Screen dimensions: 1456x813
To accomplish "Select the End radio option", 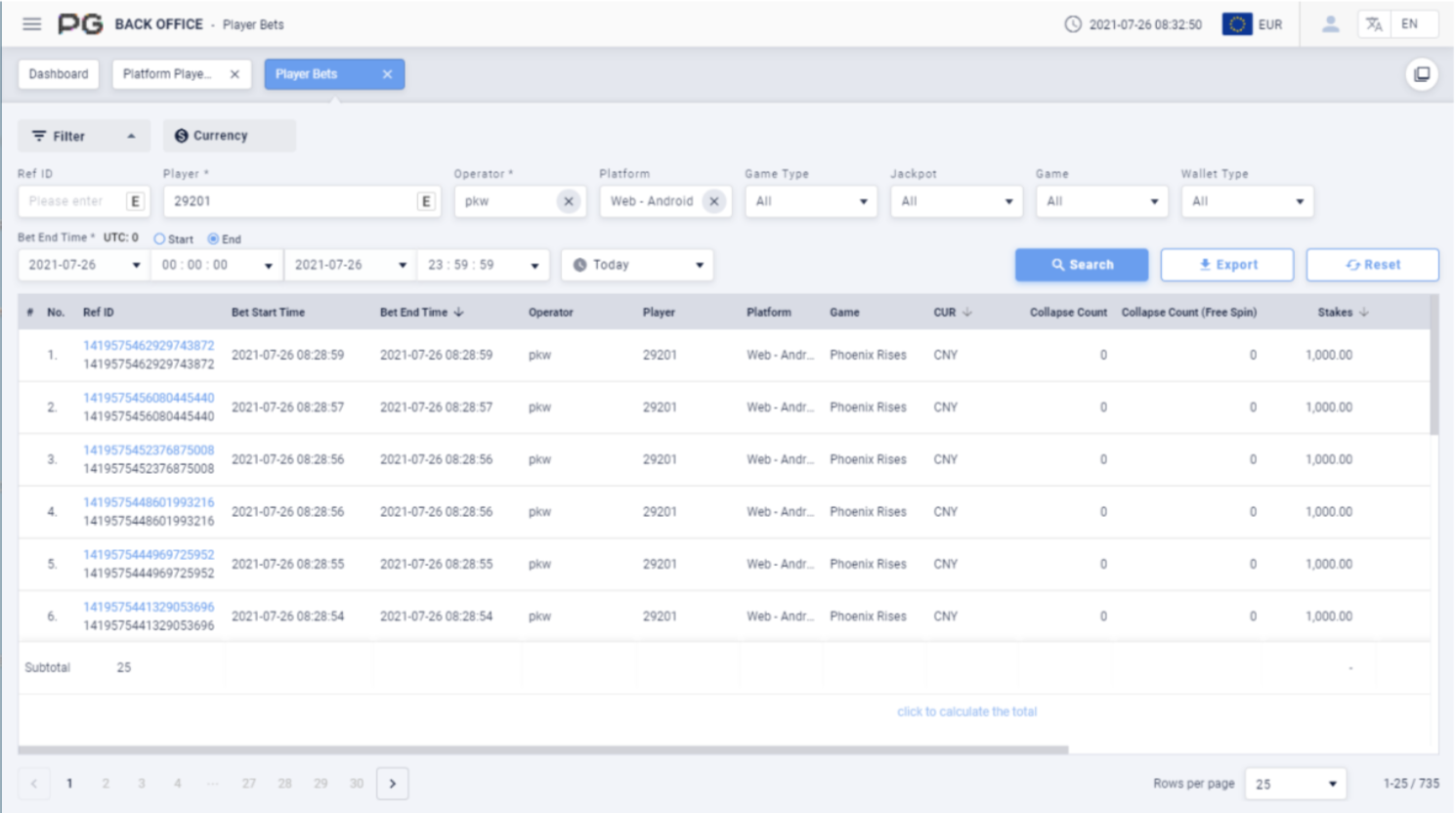I will pos(213,239).
